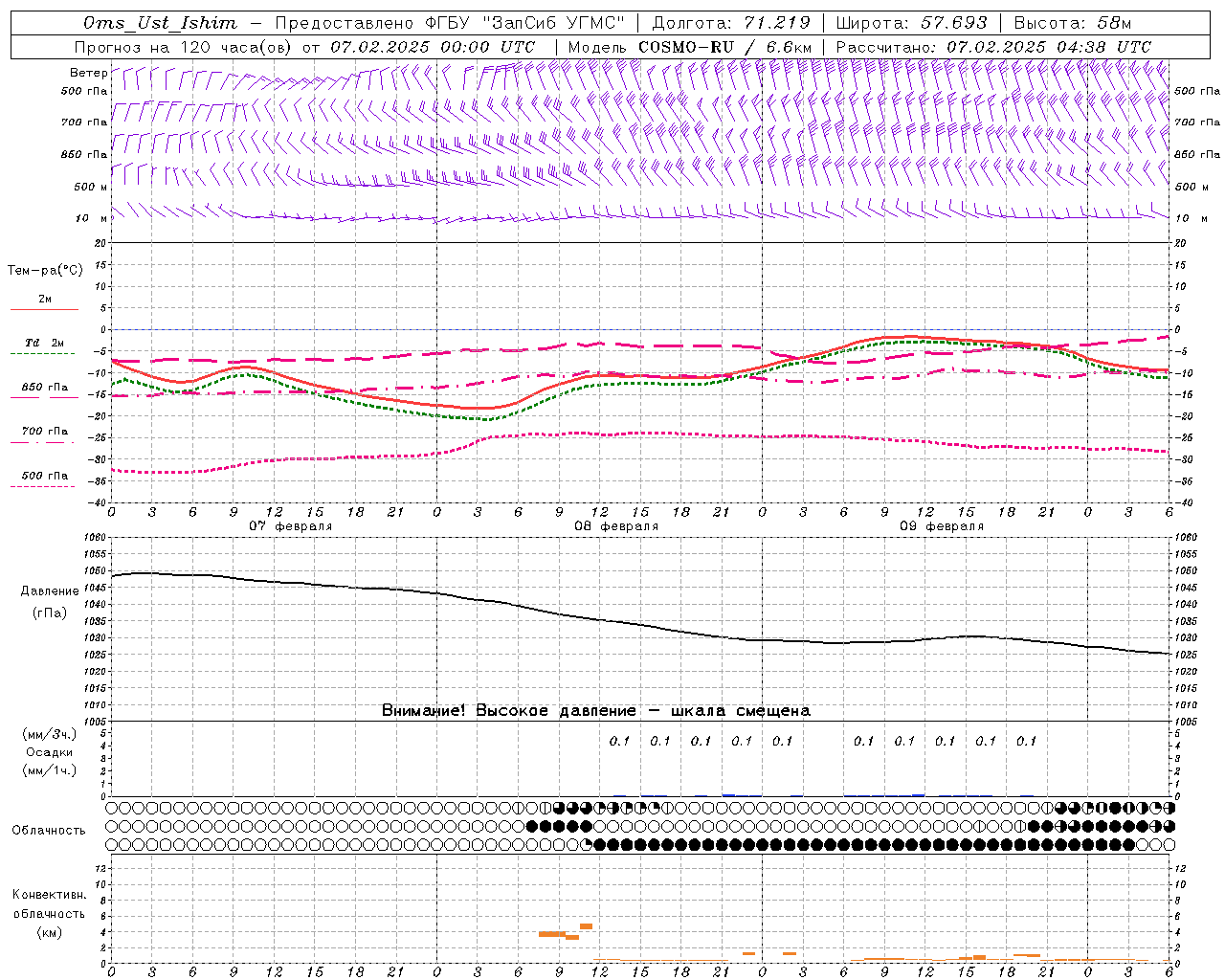The width and height of the screenshot is (1225, 980).
Task: Click the '09 февраля' date label
Action: [942, 526]
